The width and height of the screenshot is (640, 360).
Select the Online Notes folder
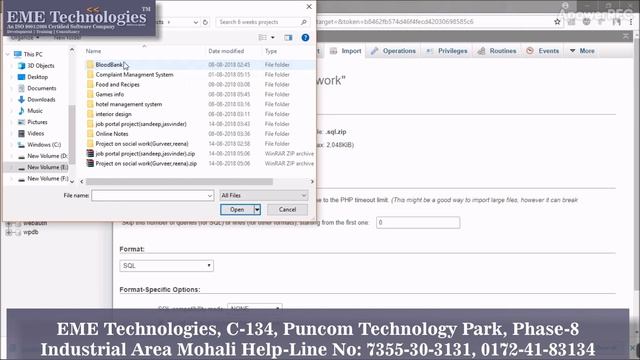click(x=112, y=134)
